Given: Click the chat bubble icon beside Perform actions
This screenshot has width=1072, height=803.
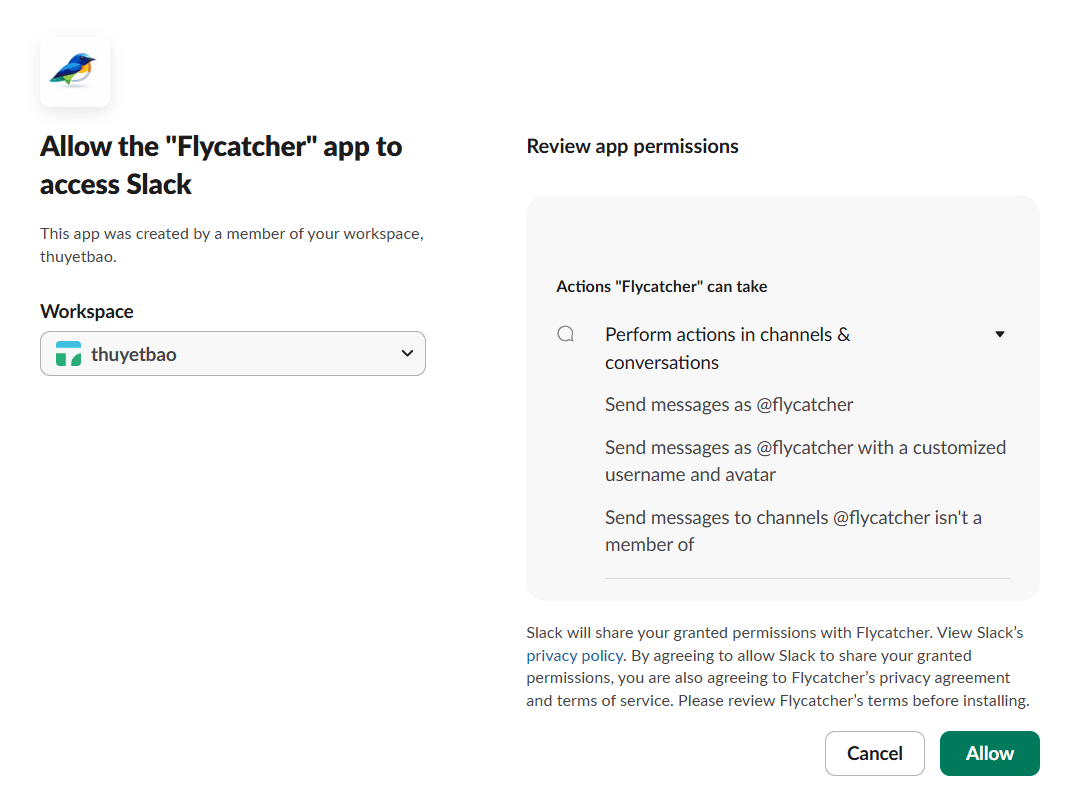Looking at the screenshot, I should (566, 334).
